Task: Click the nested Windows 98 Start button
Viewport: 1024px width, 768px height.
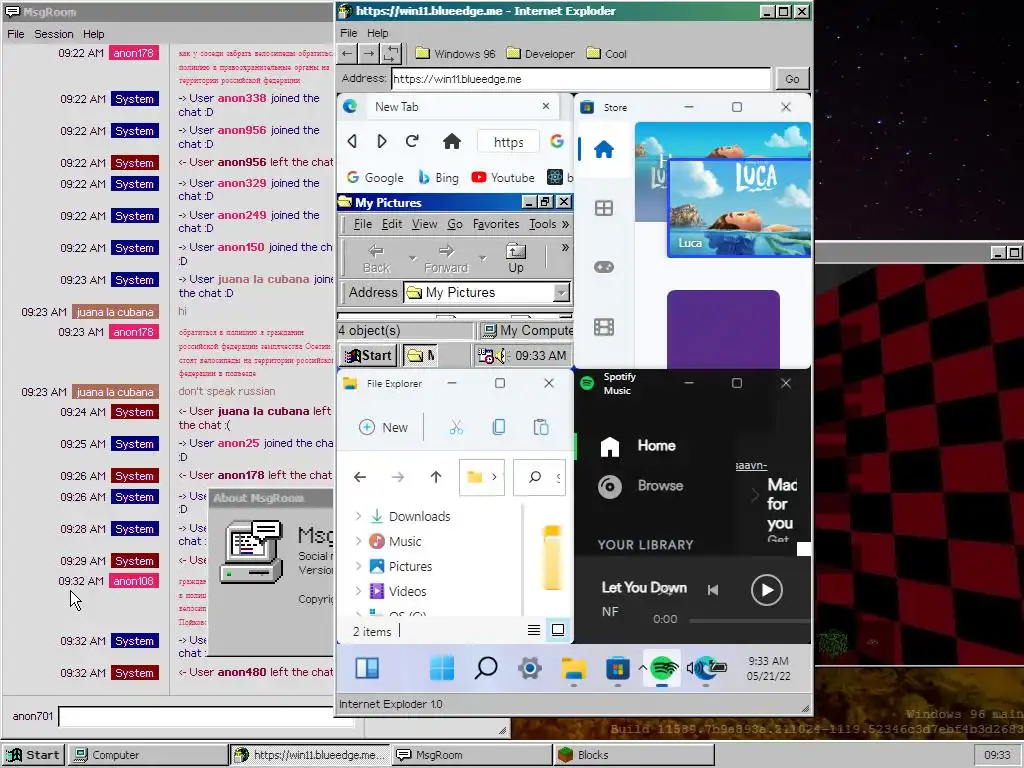Action: [368, 355]
